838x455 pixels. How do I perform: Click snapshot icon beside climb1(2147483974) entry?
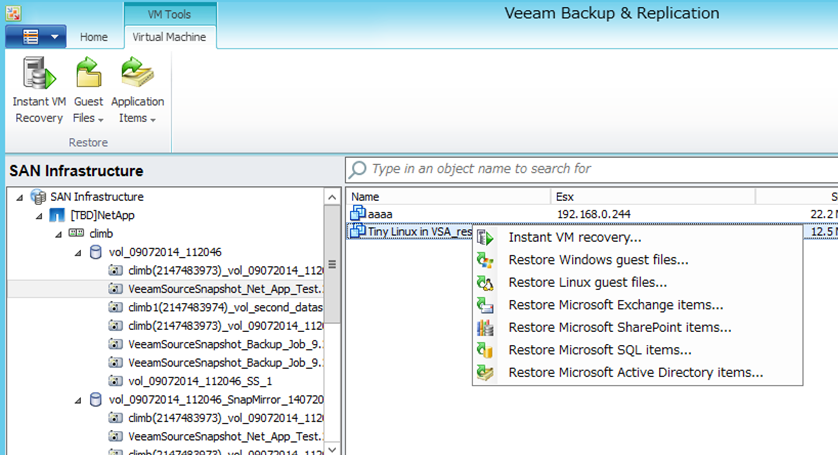115,307
